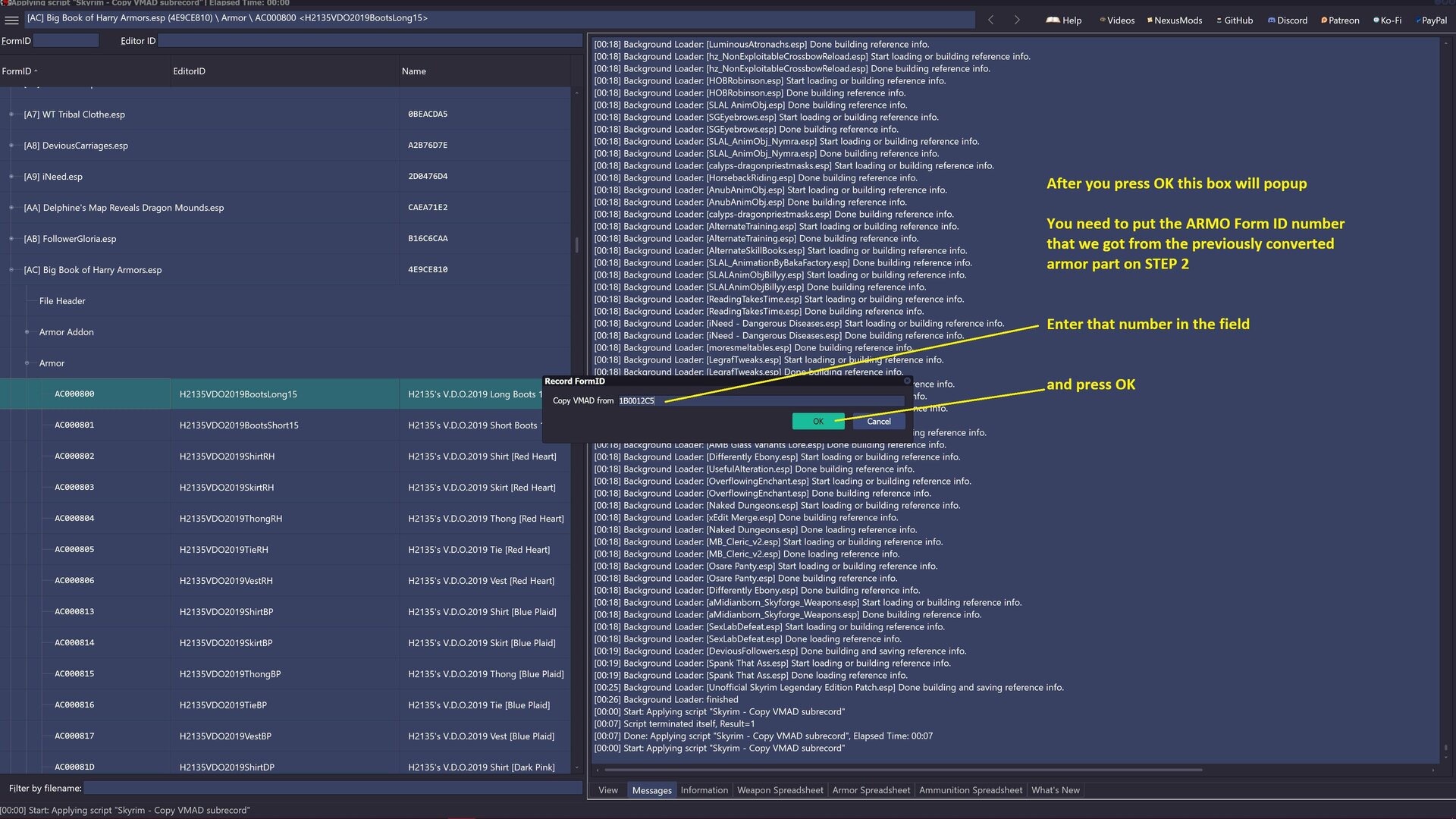Select record H2135VDO2019ThongRH

[285, 519]
